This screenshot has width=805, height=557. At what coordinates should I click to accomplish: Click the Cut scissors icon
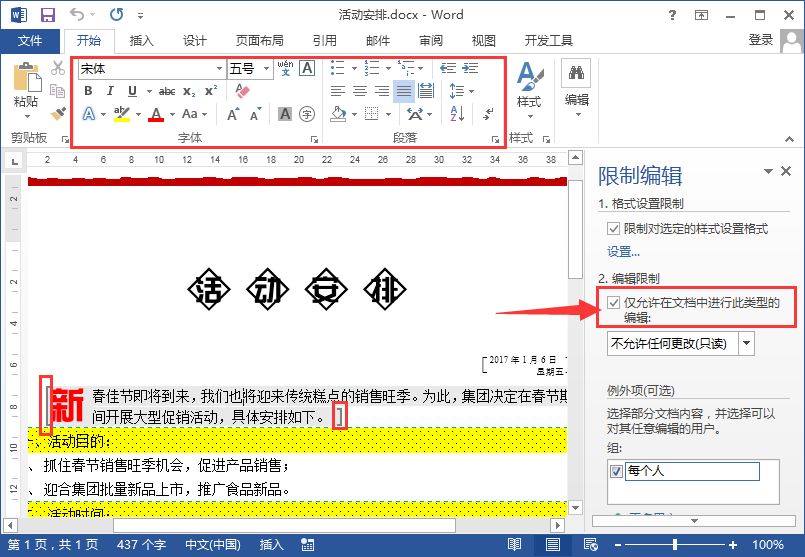[x=58, y=68]
